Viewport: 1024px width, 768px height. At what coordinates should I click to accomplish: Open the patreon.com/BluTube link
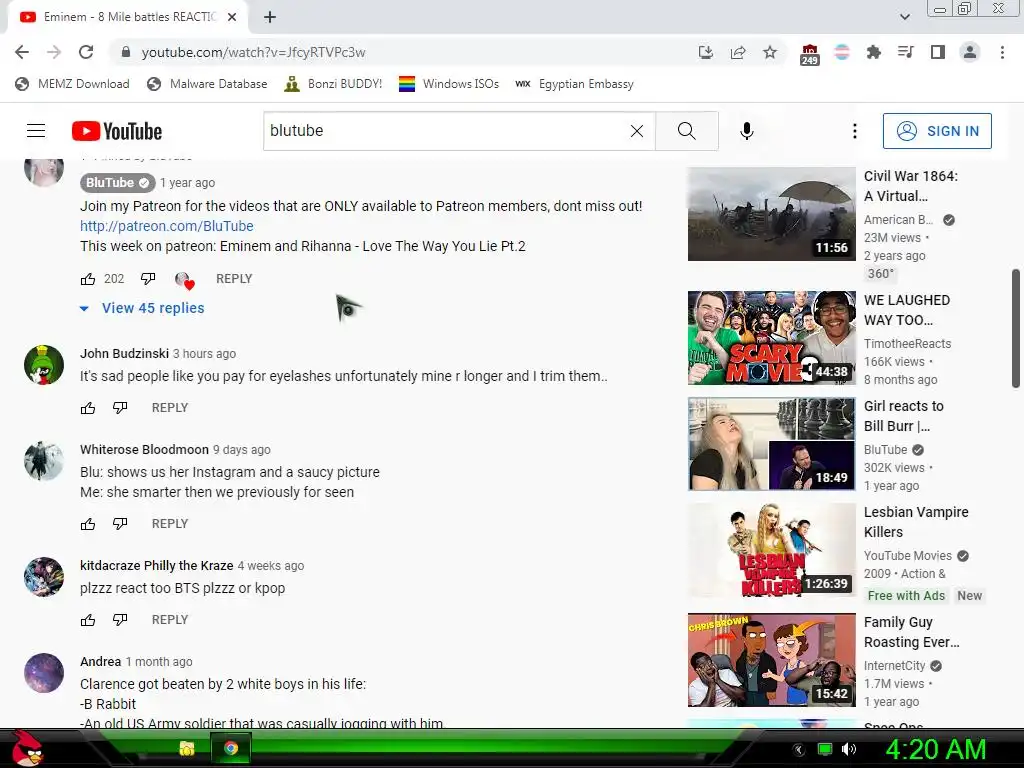coord(167,226)
